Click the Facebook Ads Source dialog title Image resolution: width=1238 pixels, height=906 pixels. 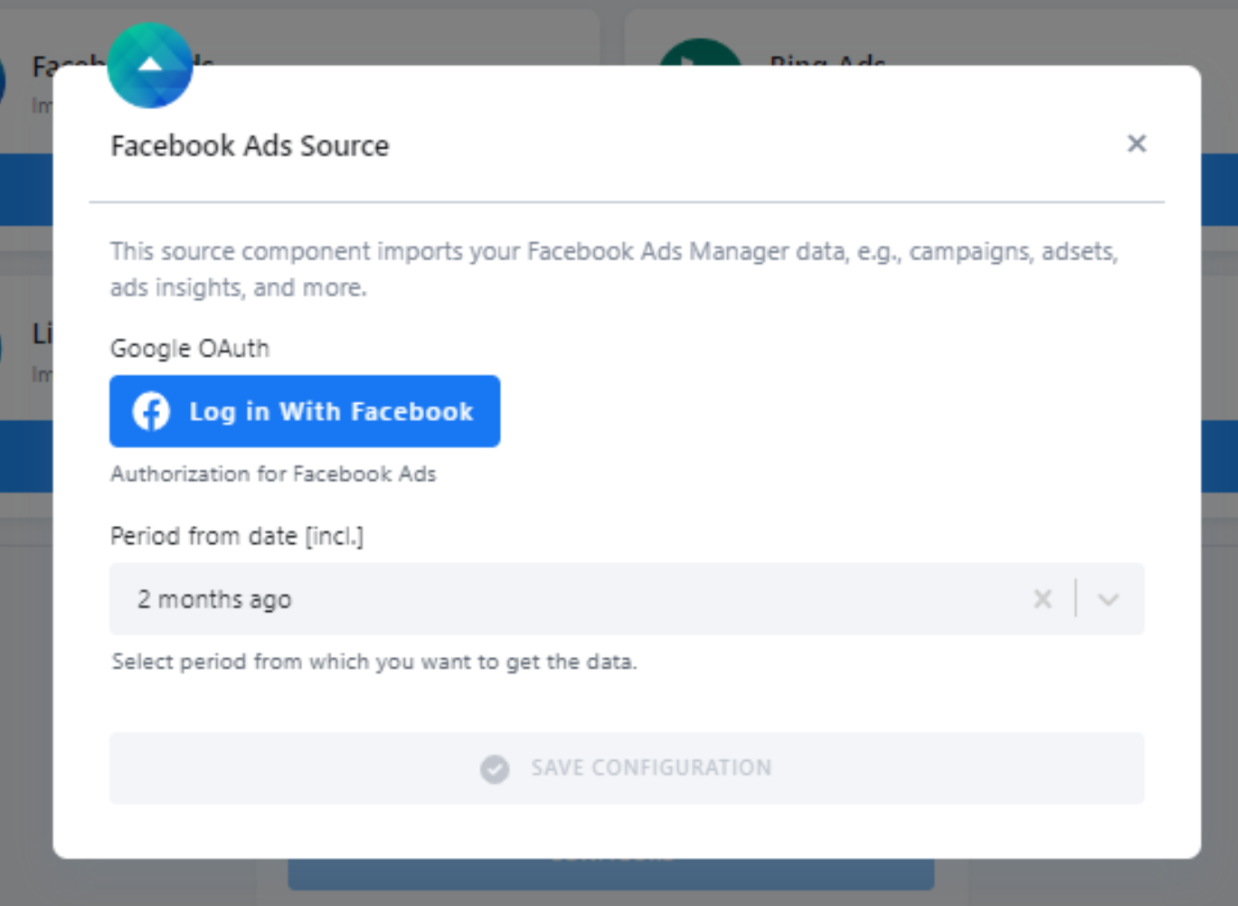pos(249,145)
